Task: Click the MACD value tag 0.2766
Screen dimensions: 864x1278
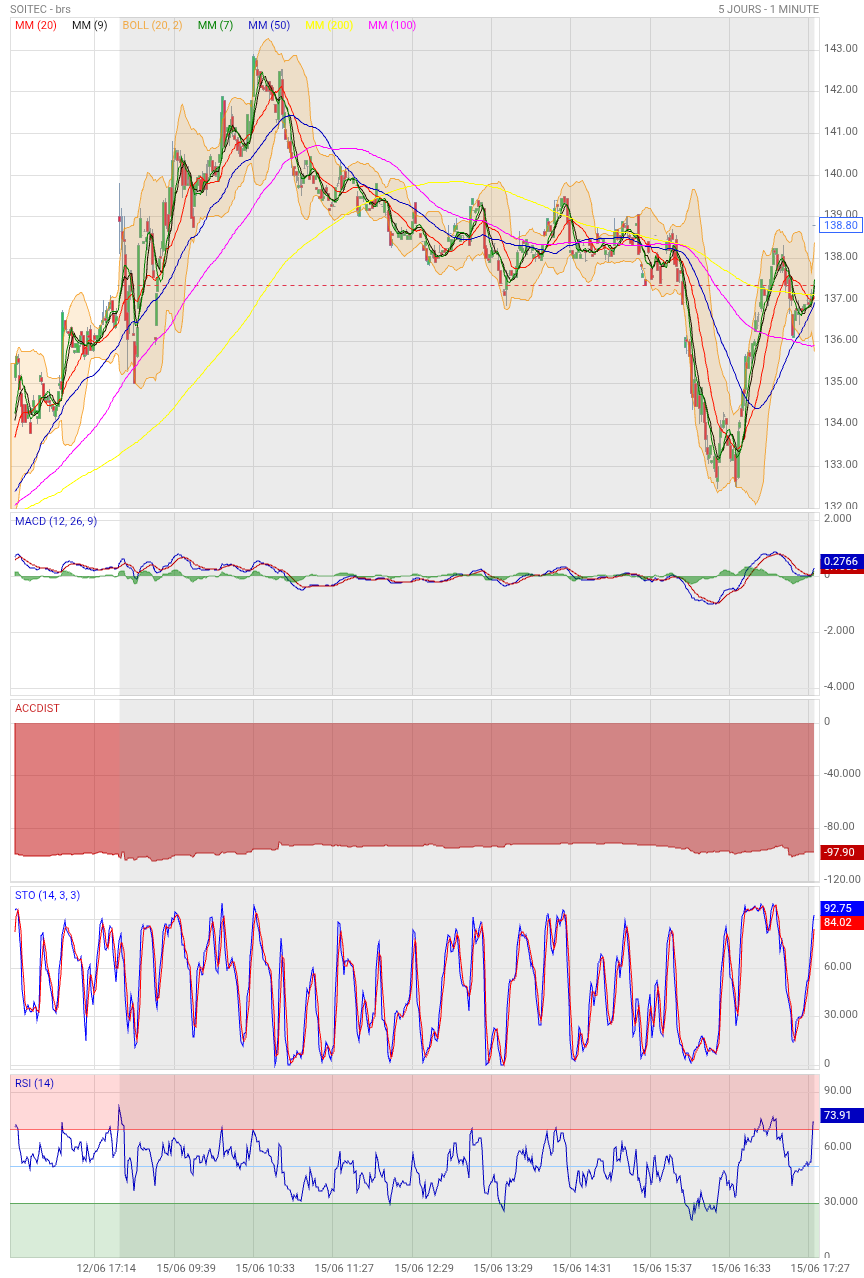Action: coord(841,563)
